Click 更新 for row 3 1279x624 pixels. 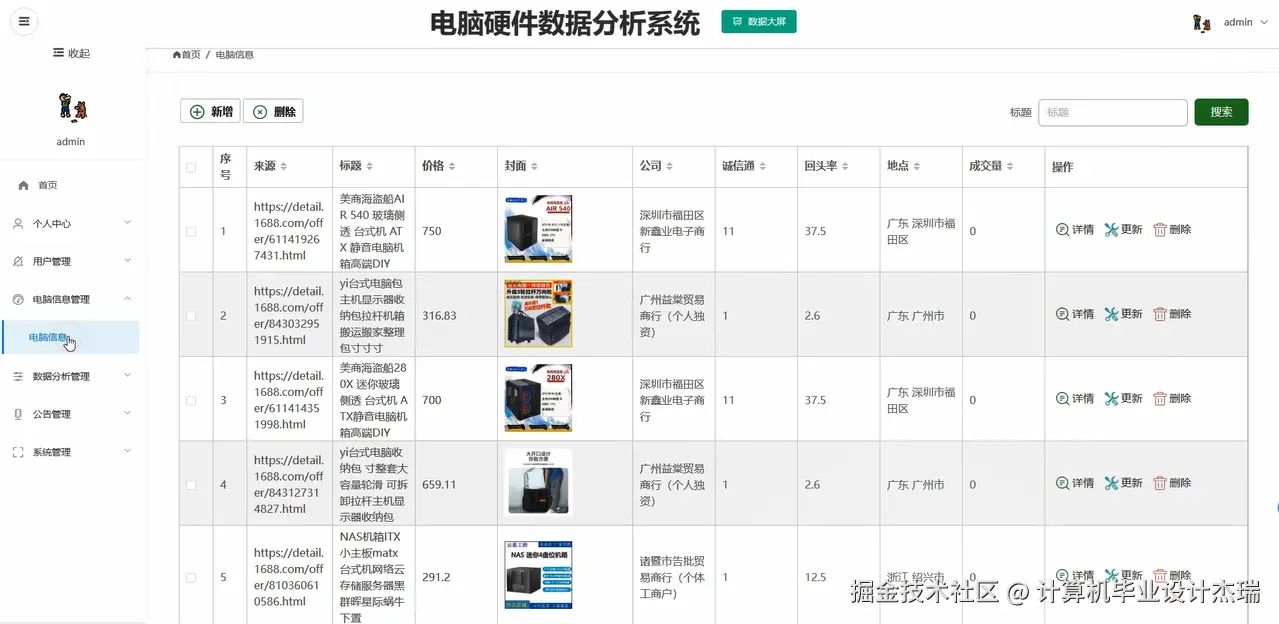[x=1123, y=398]
